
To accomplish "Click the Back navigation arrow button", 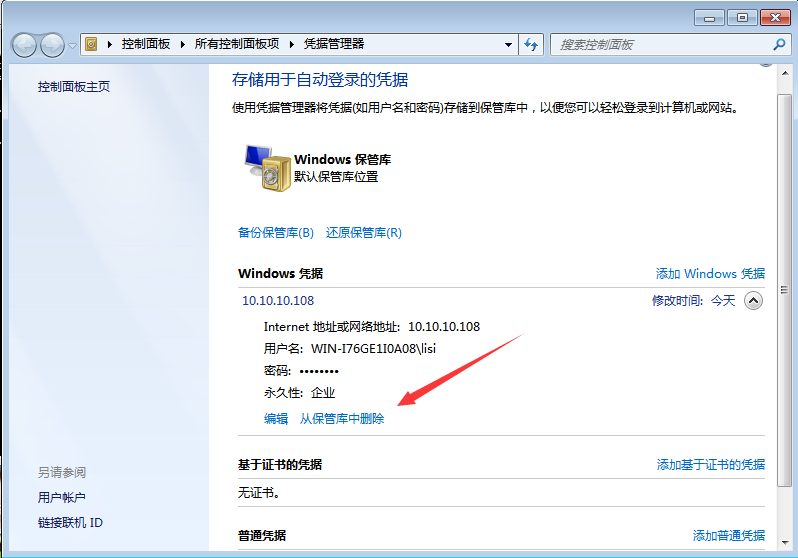I will (24, 45).
